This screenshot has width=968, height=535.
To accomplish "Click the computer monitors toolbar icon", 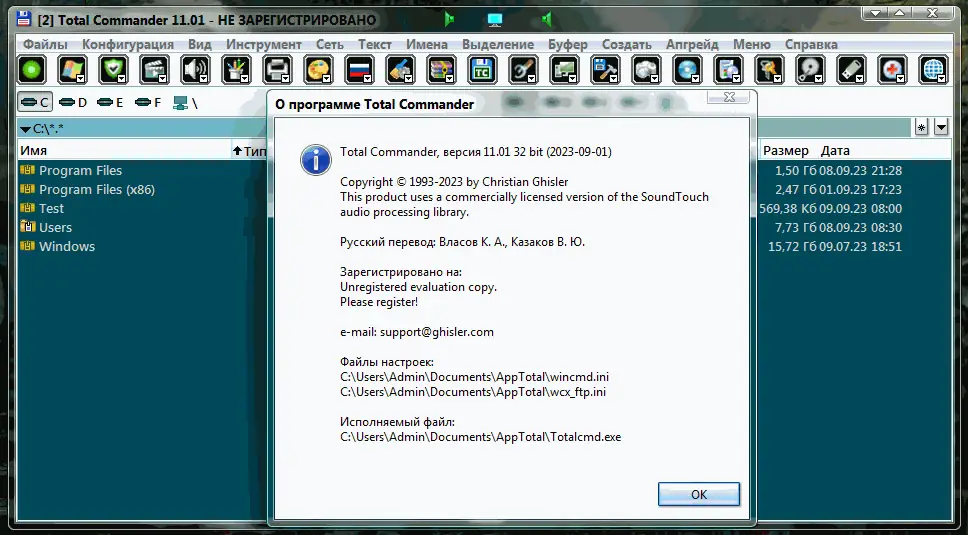I will 564,70.
